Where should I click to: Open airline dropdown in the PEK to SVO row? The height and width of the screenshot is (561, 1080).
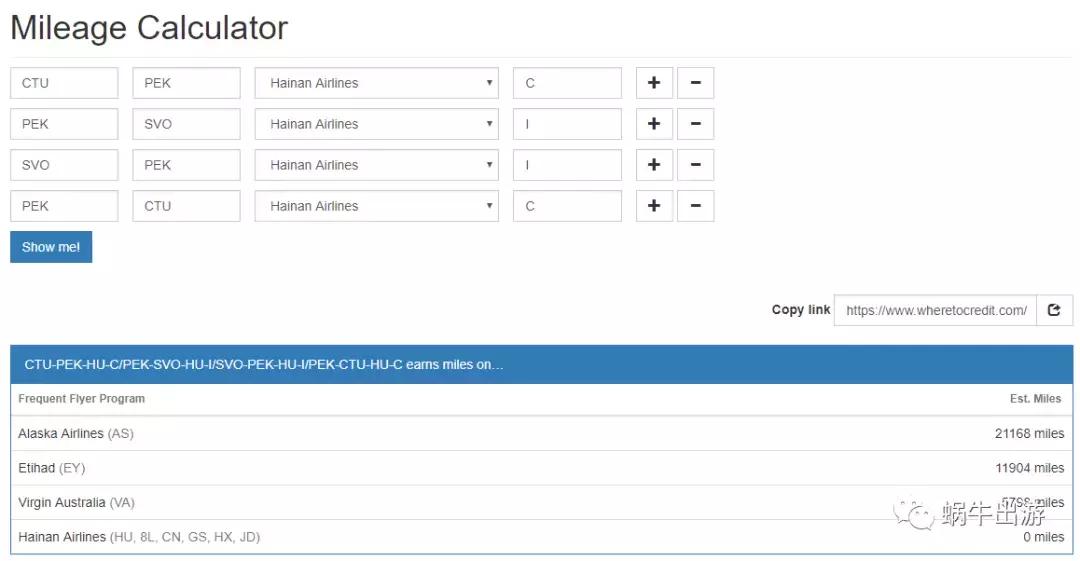click(377, 124)
